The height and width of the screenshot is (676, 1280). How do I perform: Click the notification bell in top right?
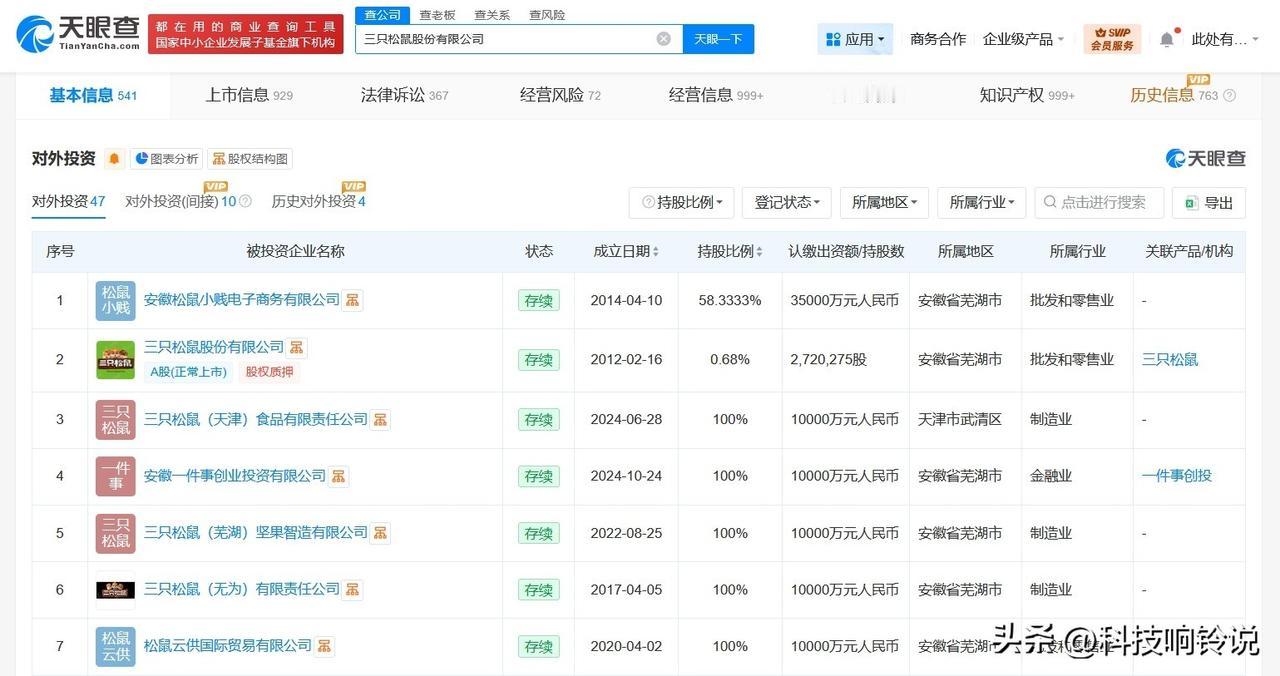click(1166, 38)
